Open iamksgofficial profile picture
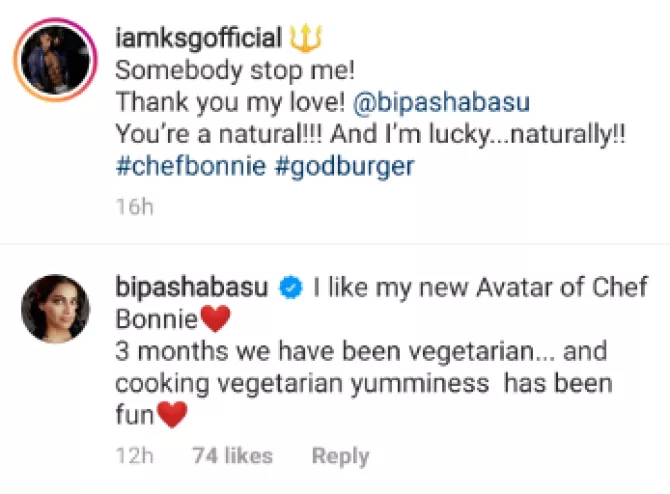 click(54, 60)
